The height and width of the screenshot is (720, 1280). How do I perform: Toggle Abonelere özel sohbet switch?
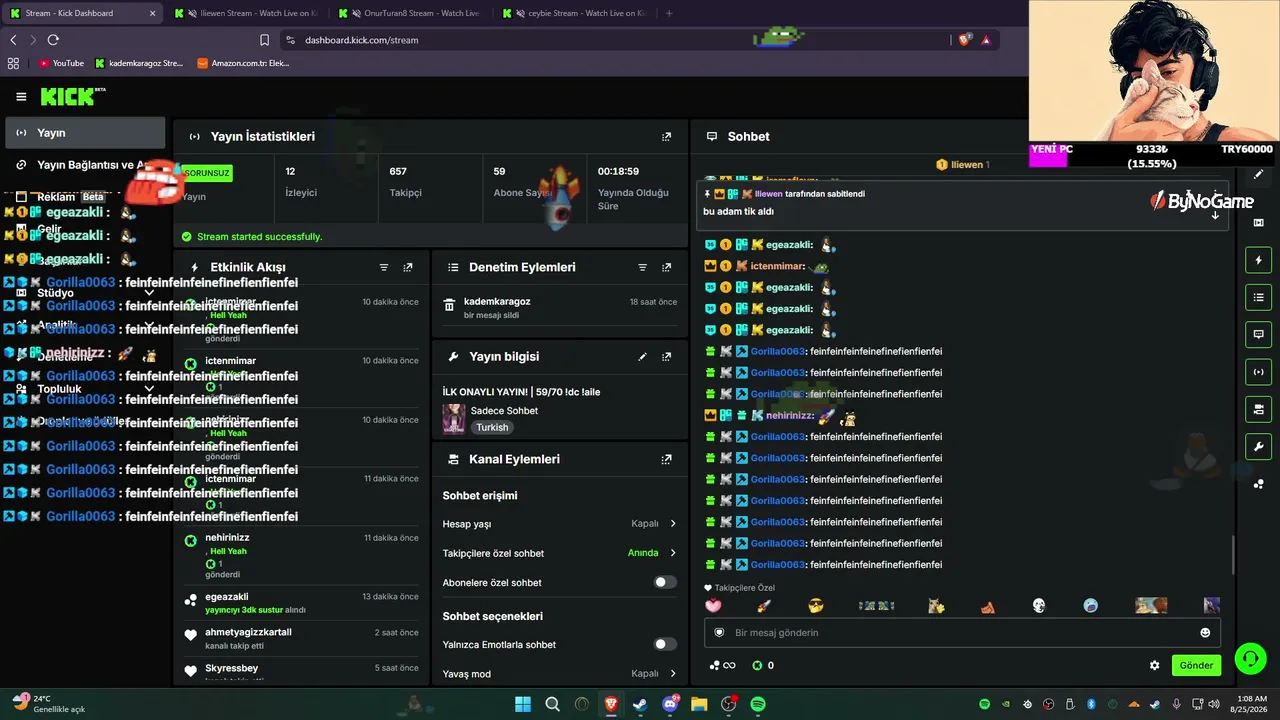pos(665,582)
